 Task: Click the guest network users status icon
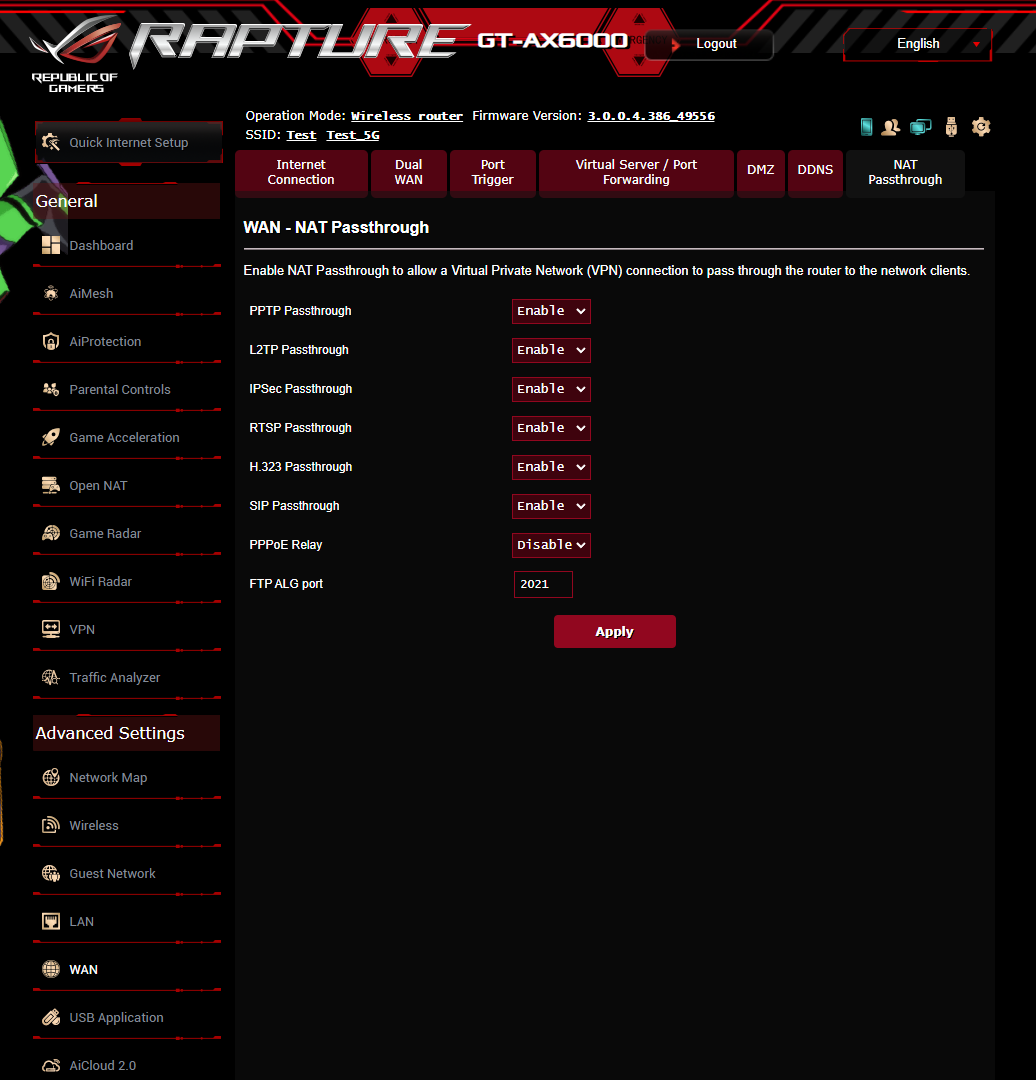(891, 127)
